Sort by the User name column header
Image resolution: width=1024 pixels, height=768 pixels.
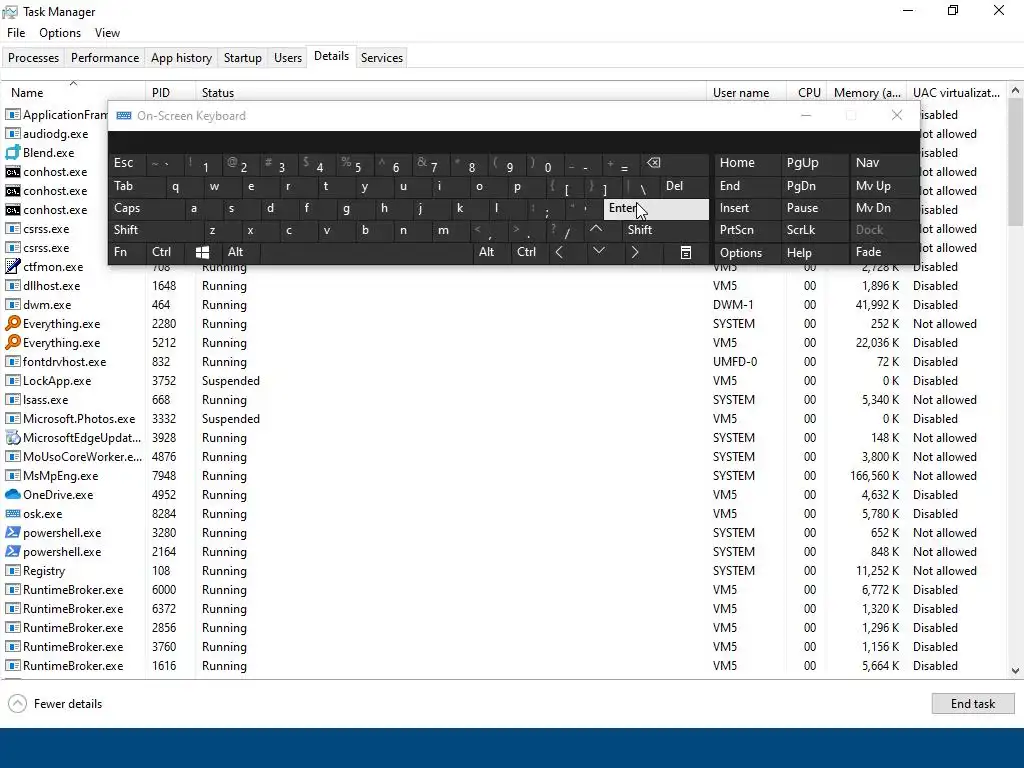coord(746,93)
